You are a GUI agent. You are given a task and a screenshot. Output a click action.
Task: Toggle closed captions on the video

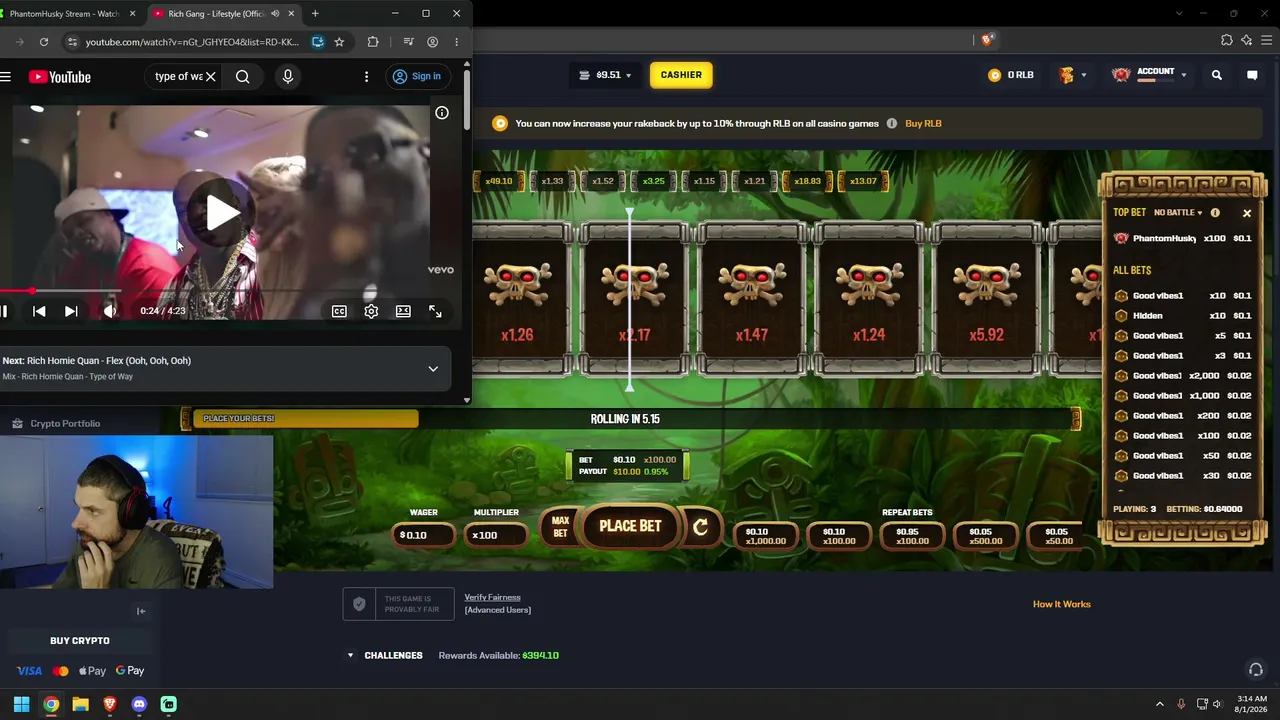click(340, 312)
